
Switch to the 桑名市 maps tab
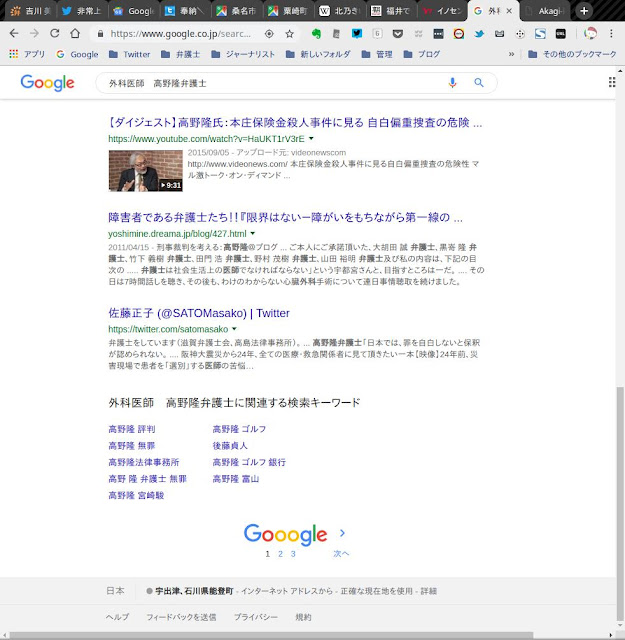click(236, 11)
